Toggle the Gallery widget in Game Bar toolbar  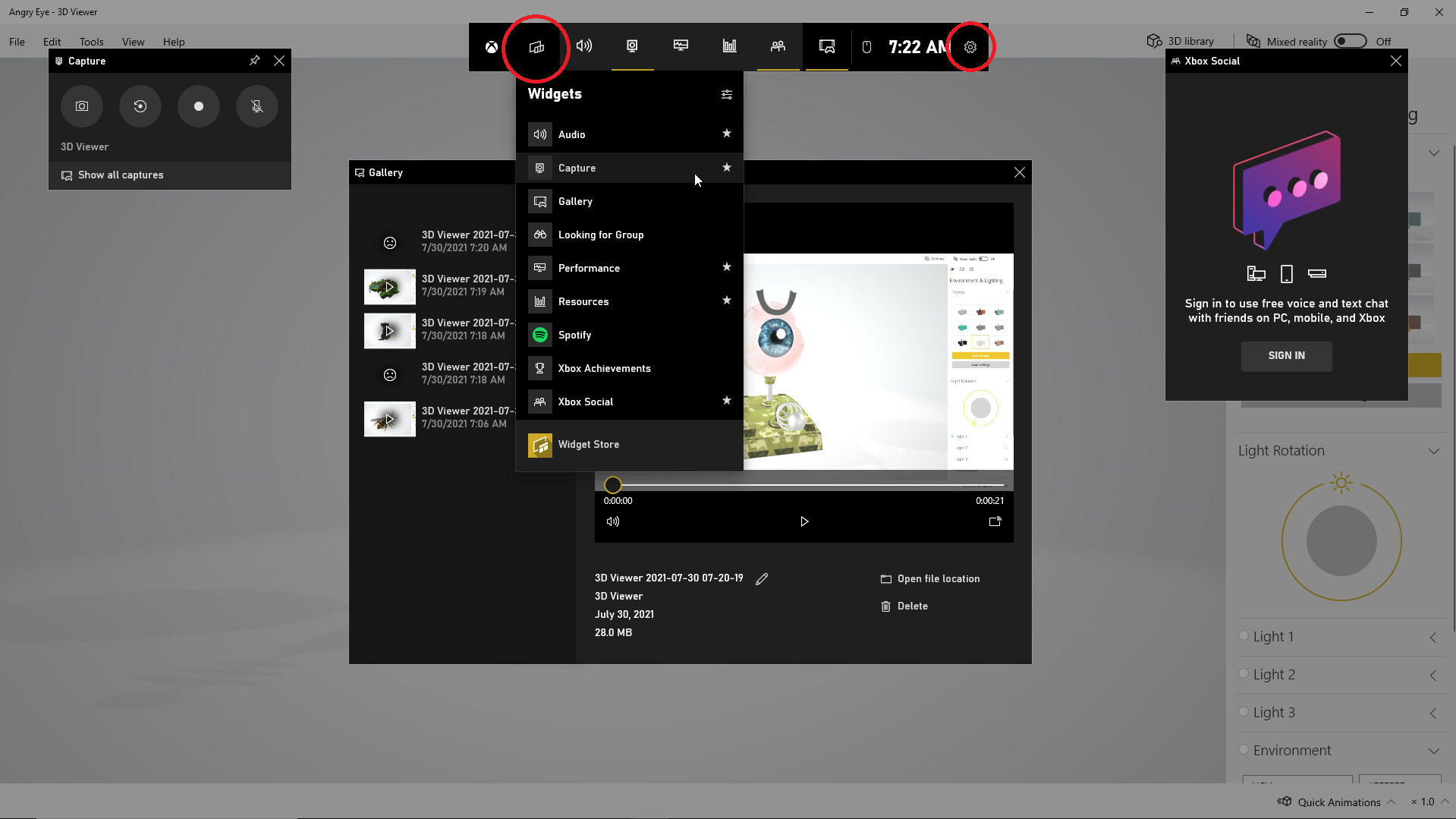tap(827, 46)
